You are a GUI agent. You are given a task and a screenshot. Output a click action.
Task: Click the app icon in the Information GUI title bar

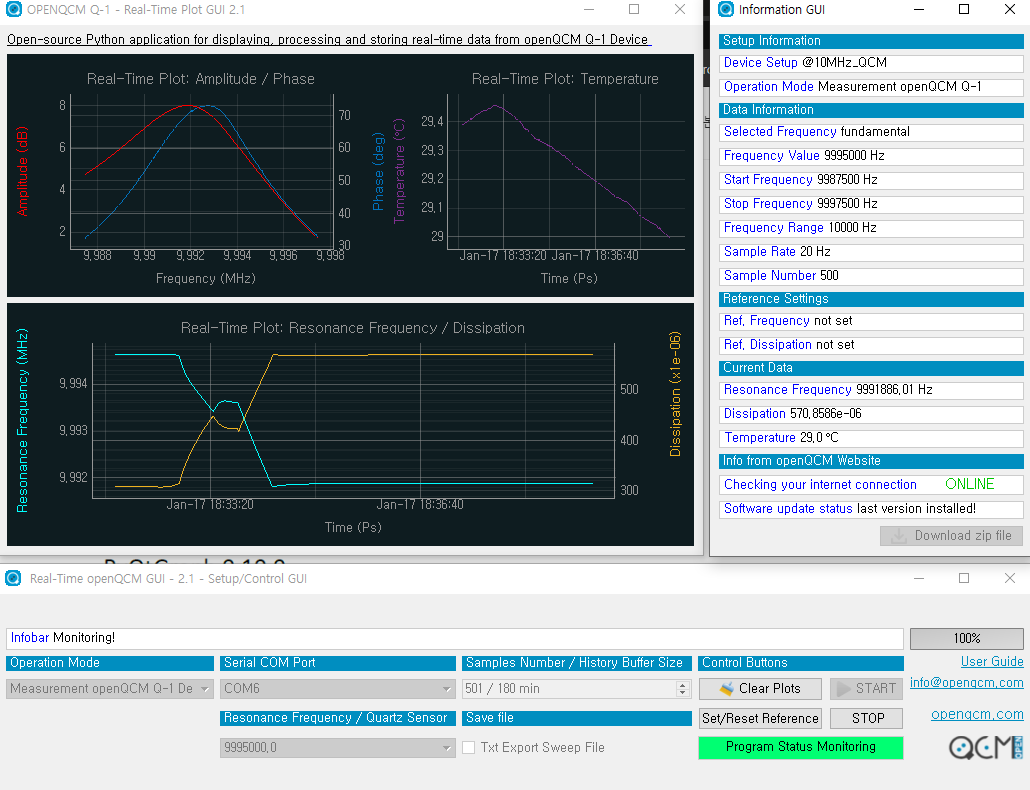coord(725,9)
